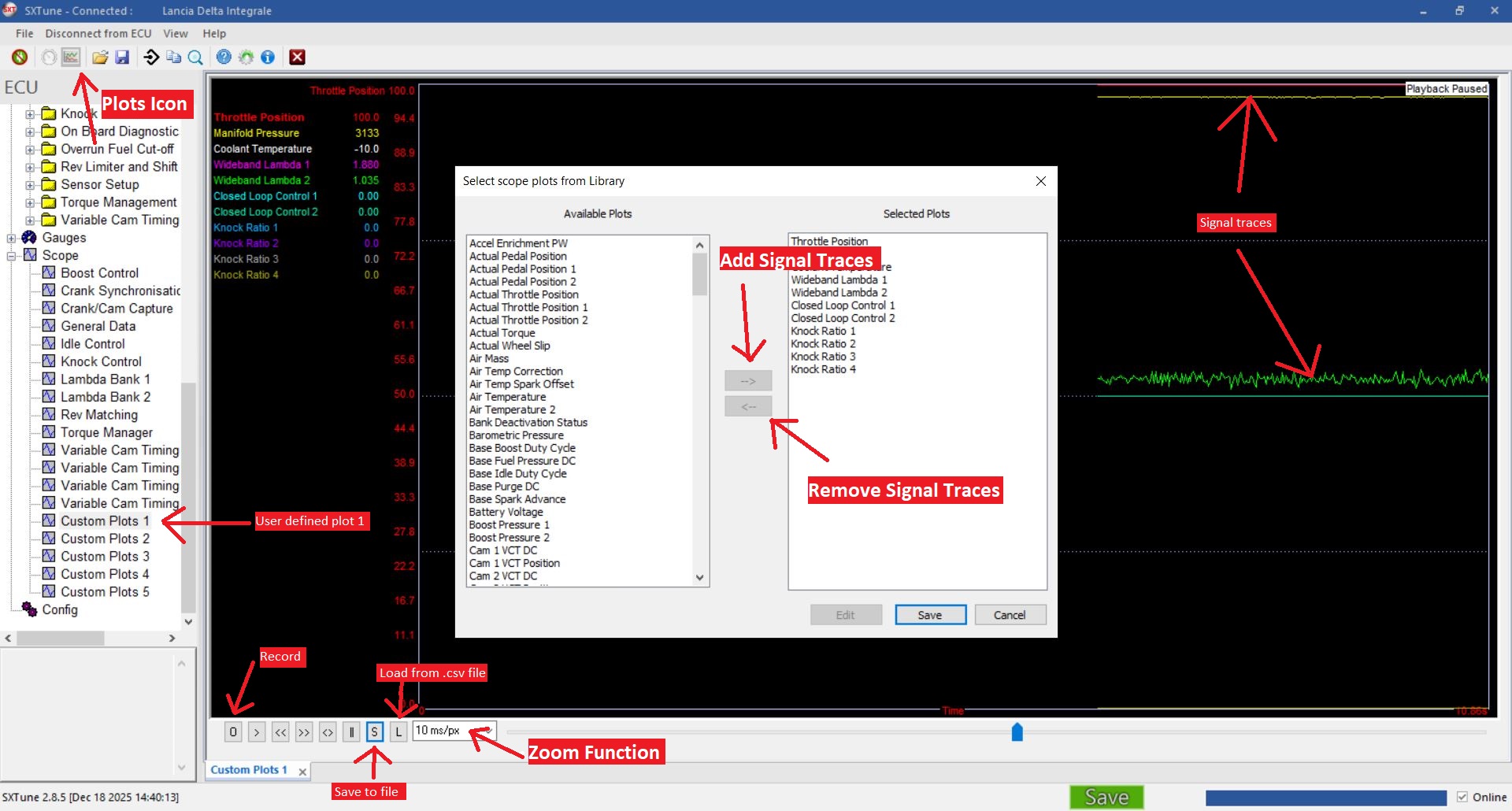Expand the Gauges tree node
This screenshot has width=1512, height=811.
12,238
